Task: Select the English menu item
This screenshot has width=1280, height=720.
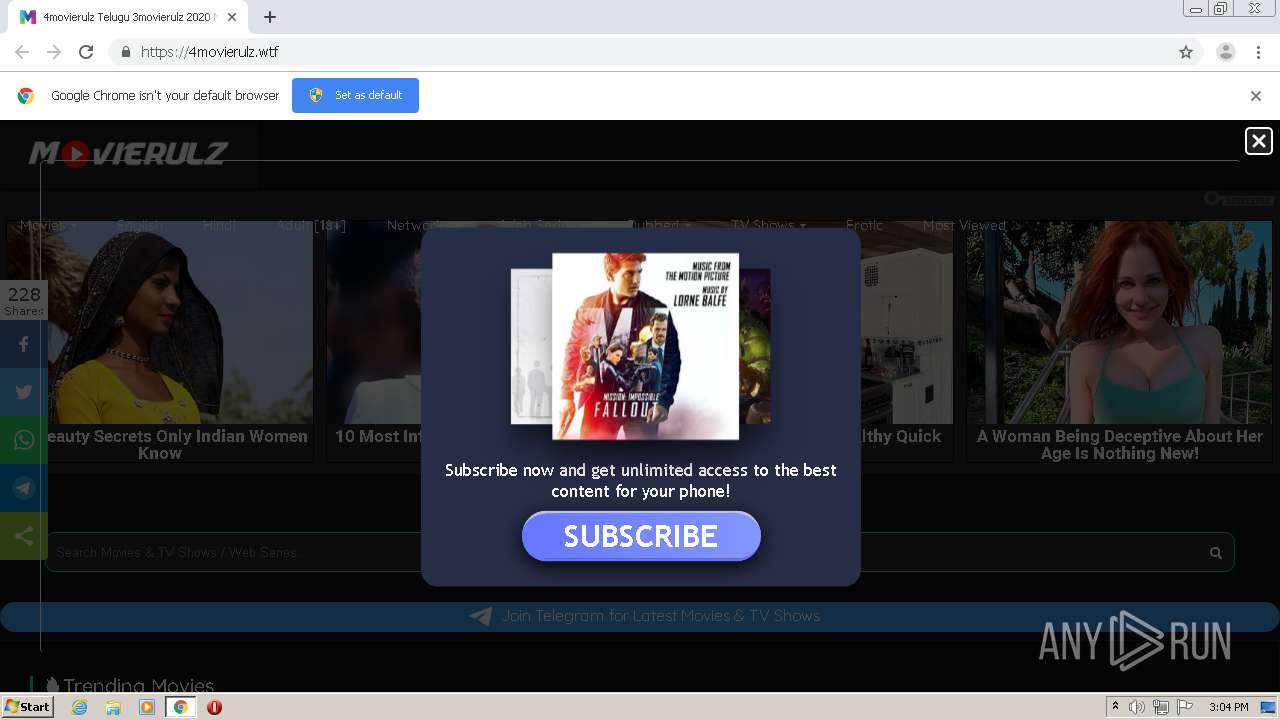Action: [x=141, y=225]
